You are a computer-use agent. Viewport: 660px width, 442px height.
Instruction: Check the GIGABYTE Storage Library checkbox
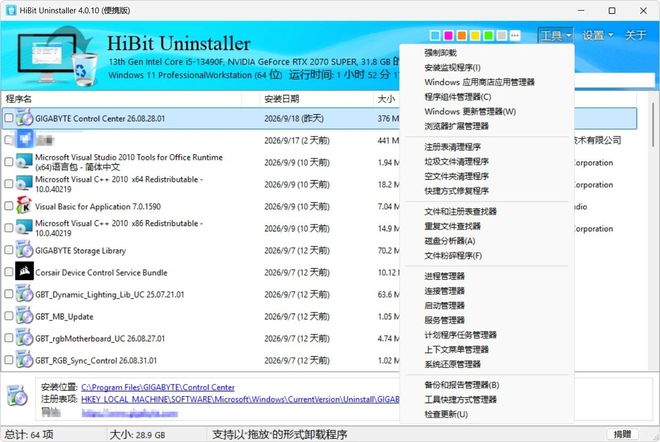(8, 250)
